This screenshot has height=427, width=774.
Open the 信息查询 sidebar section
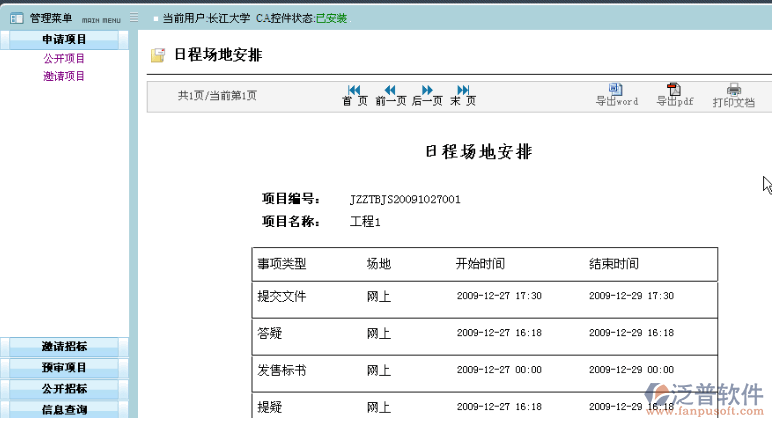(x=64, y=409)
